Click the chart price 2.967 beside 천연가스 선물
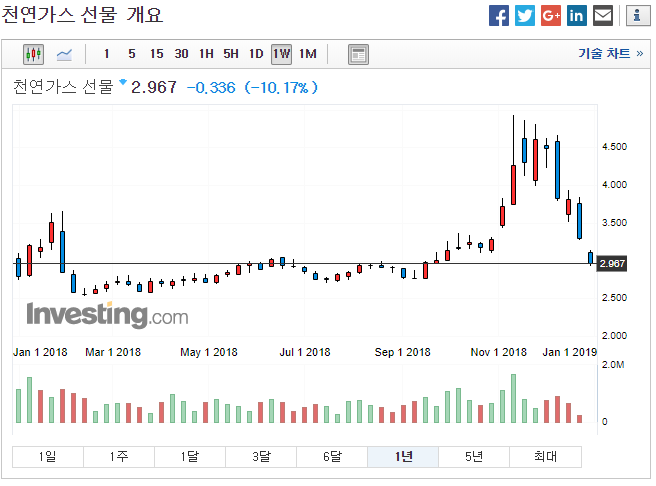The image size is (656, 486). click(154, 87)
